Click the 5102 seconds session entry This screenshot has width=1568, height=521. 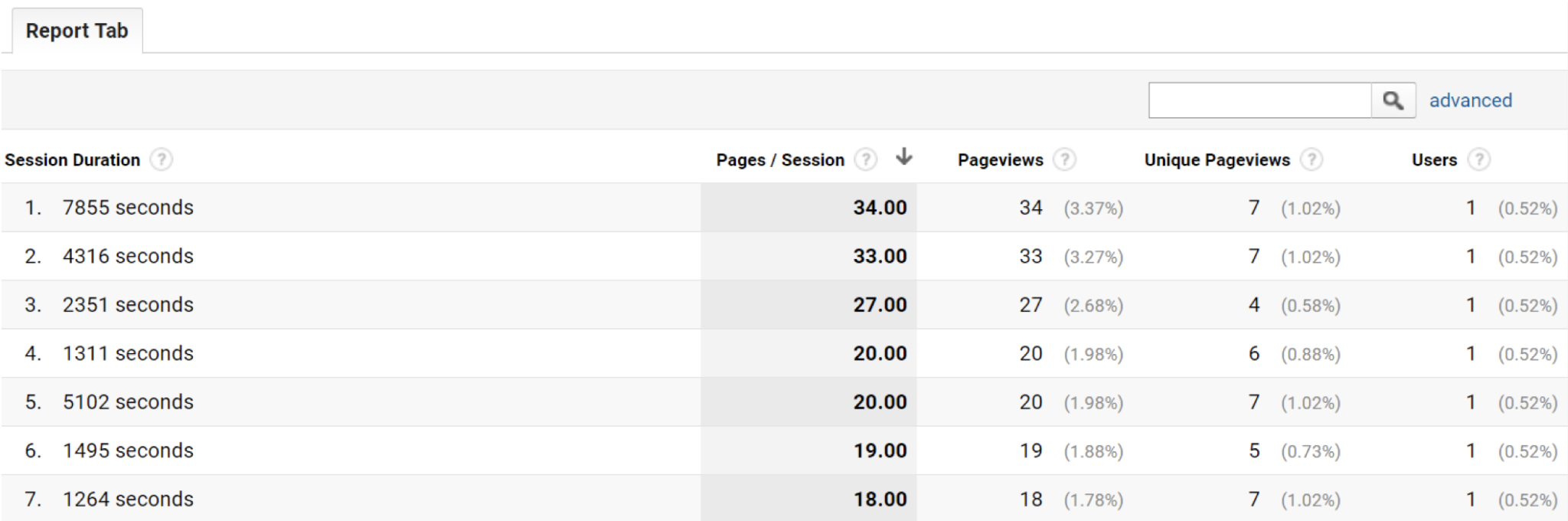coord(128,402)
